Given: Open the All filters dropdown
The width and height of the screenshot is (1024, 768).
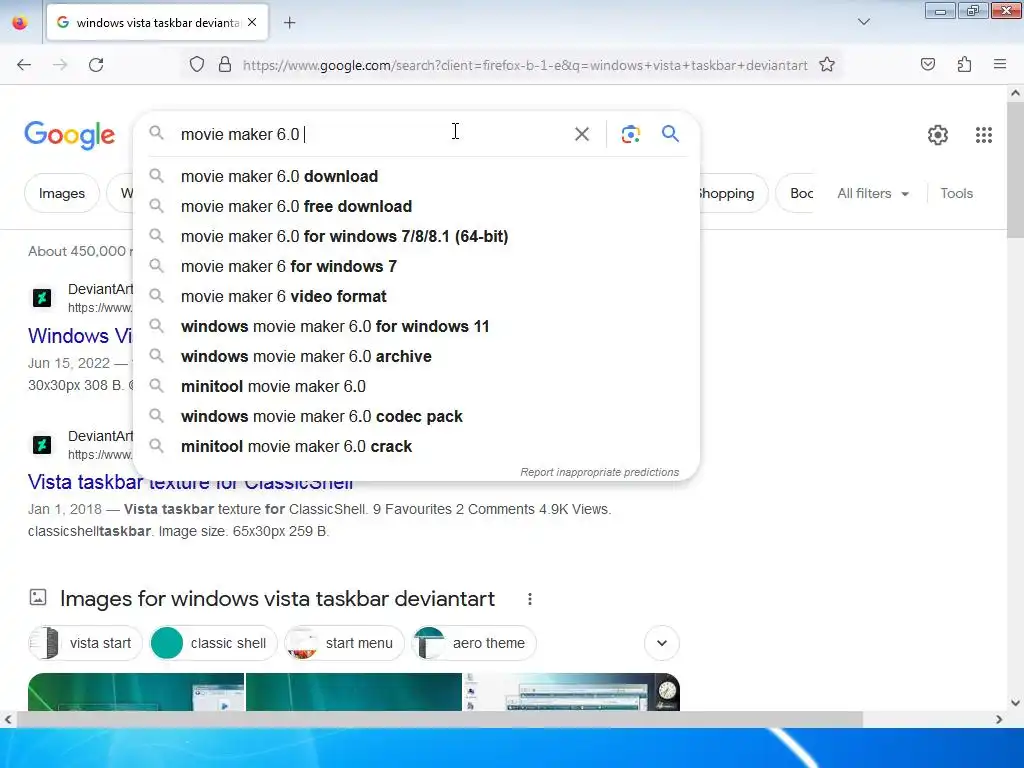Looking at the screenshot, I should click(873, 193).
